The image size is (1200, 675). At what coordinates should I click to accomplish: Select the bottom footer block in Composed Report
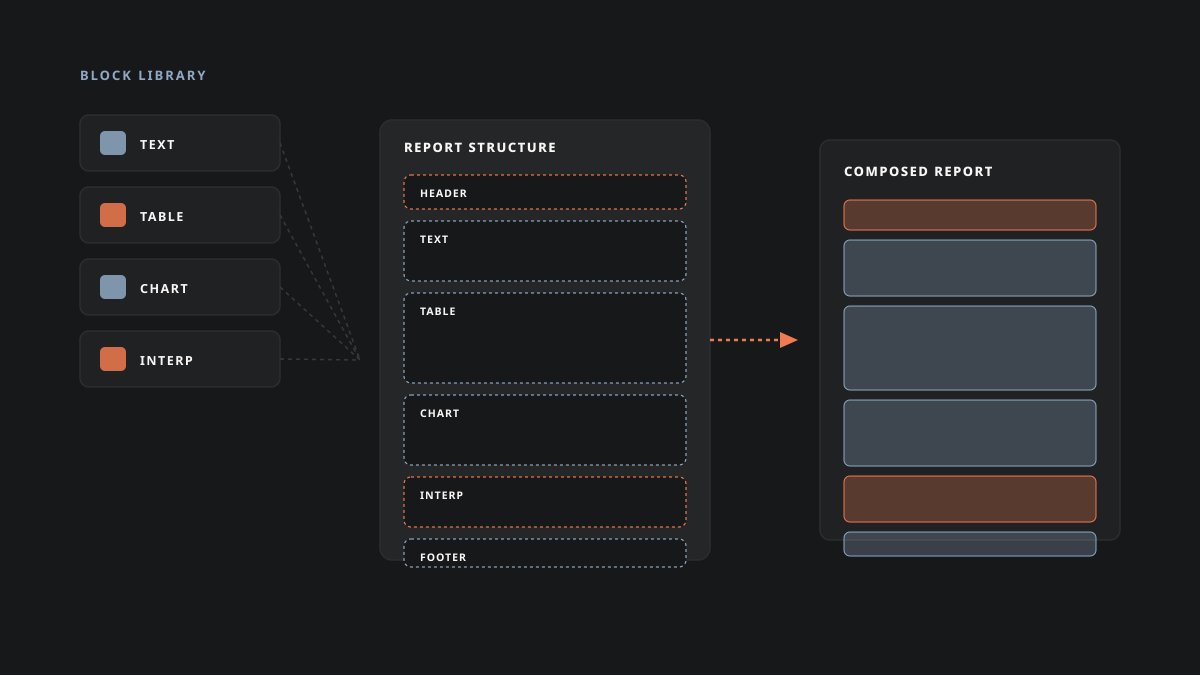coord(970,544)
